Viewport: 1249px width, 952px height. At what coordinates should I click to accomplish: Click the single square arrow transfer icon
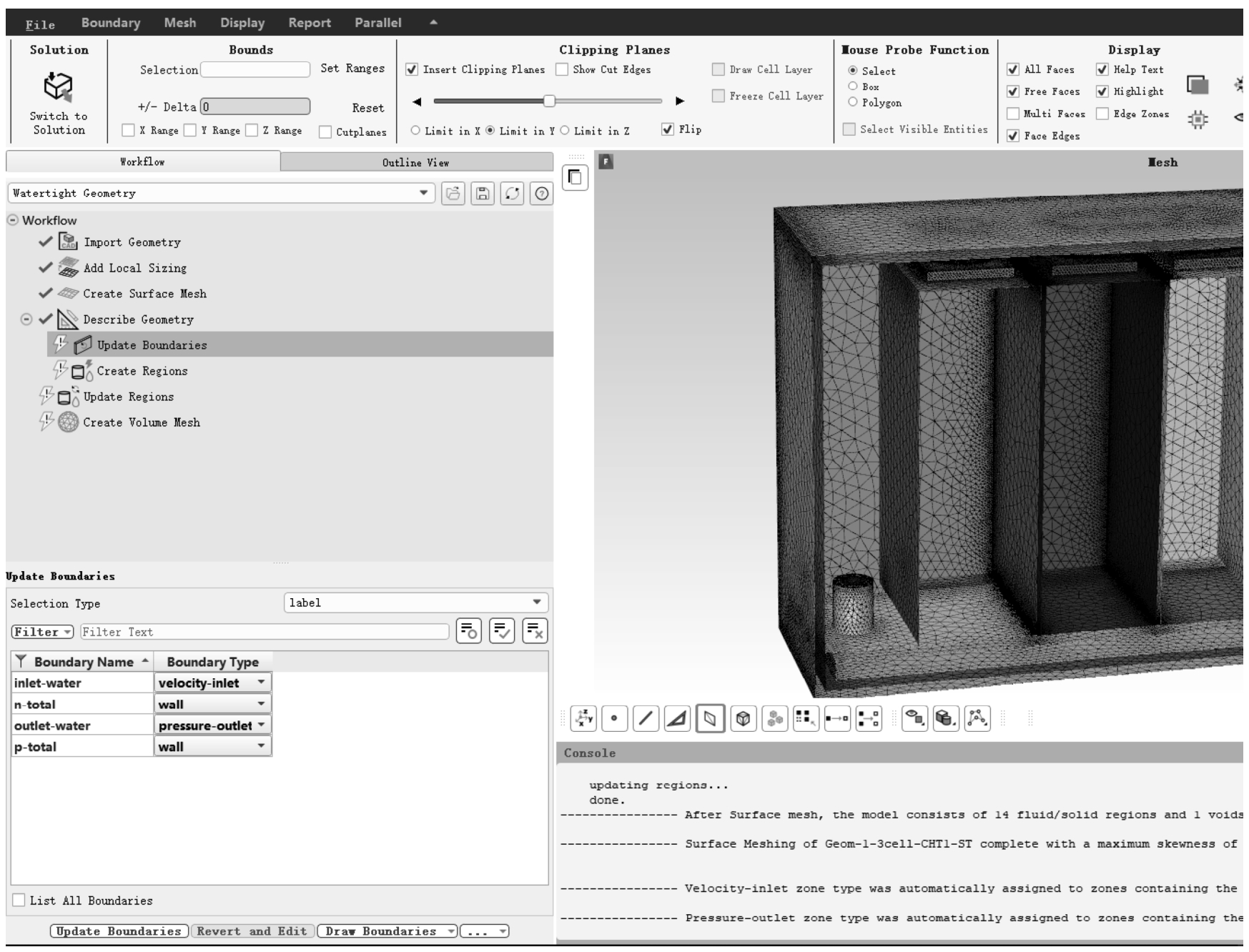(837, 718)
